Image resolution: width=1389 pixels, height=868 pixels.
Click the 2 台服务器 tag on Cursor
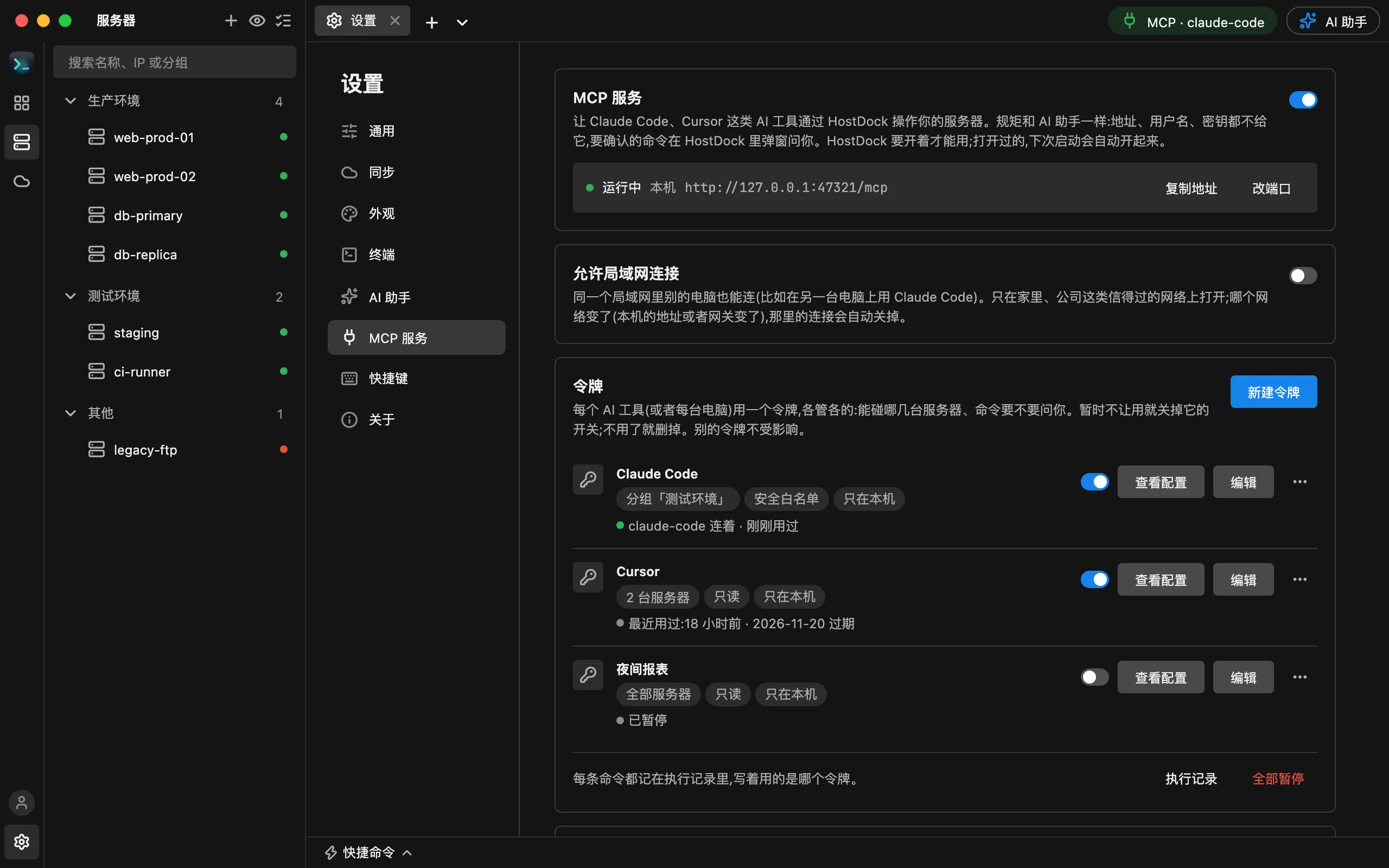pos(658,596)
